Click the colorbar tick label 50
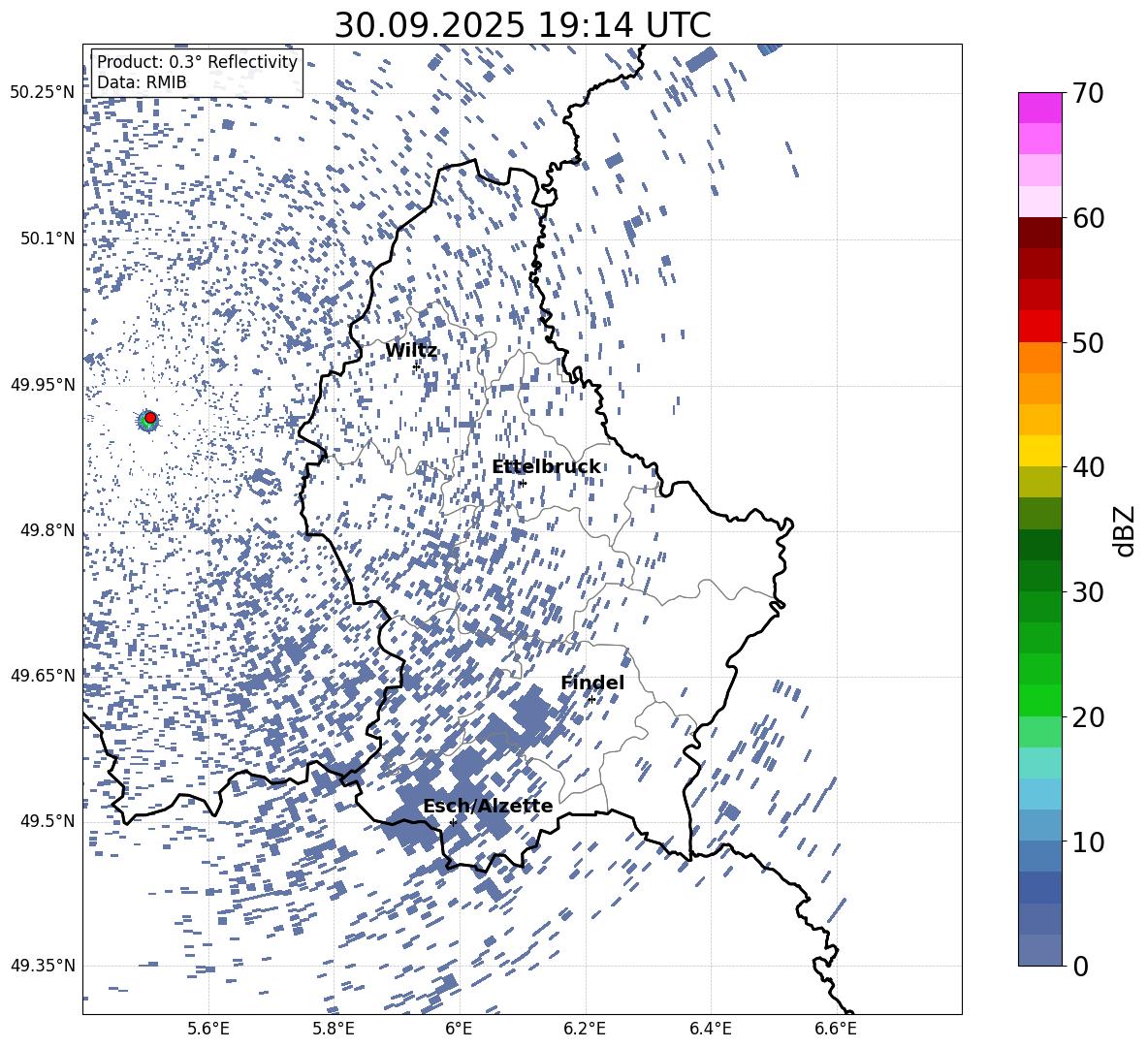1148x1048 pixels. [1088, 343]
